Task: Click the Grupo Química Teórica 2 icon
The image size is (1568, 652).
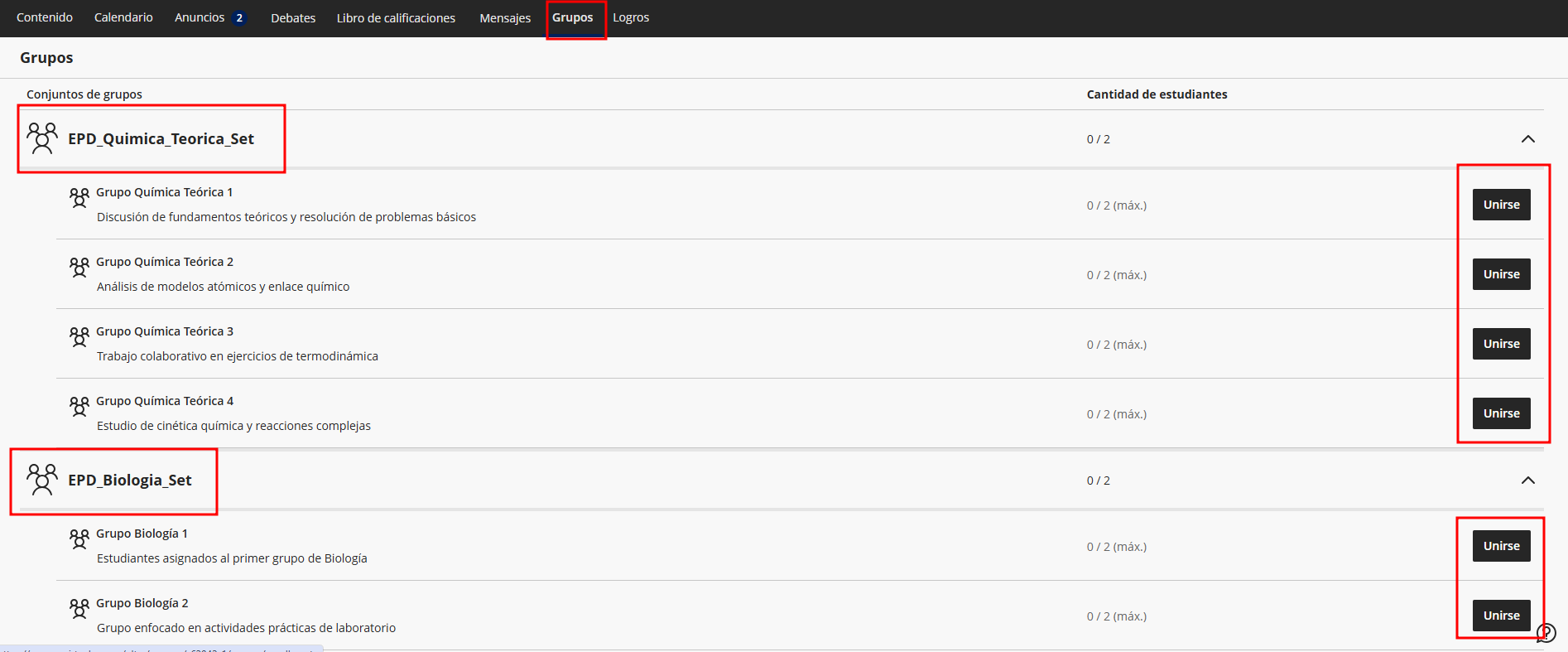Action: coord(79,267)
